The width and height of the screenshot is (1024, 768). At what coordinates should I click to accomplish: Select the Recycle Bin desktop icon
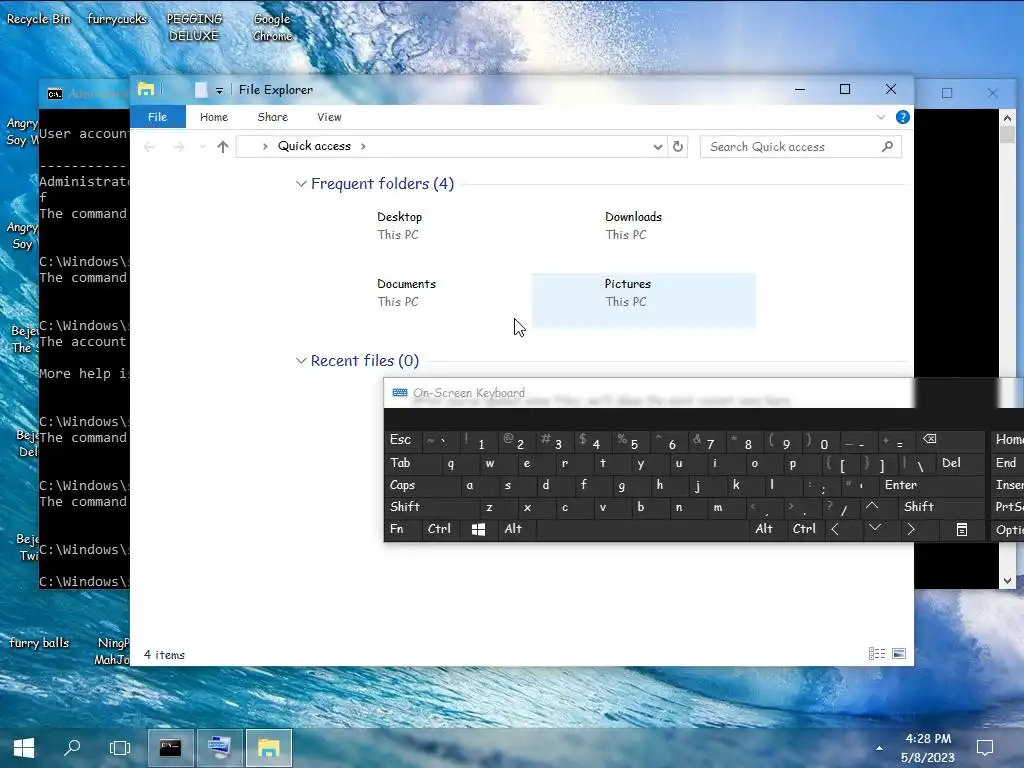point(39,19)
